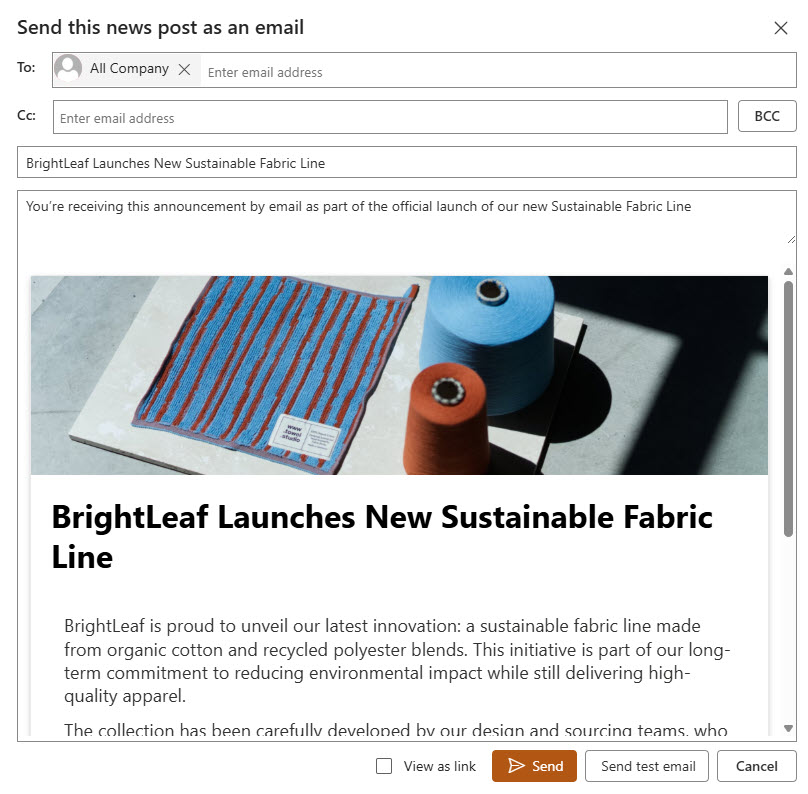Click Send test email
Viewport: 808px width, 794px height.
647,766
